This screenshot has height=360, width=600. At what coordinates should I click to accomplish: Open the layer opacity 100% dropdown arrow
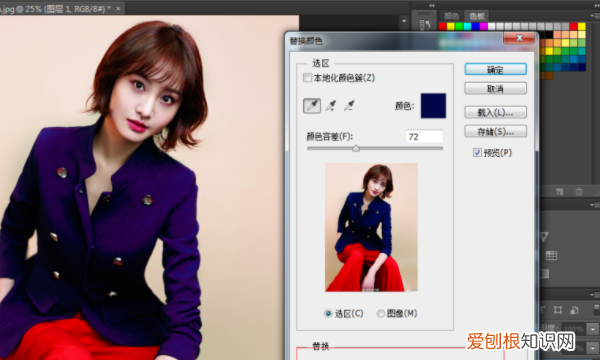point(593,329)
